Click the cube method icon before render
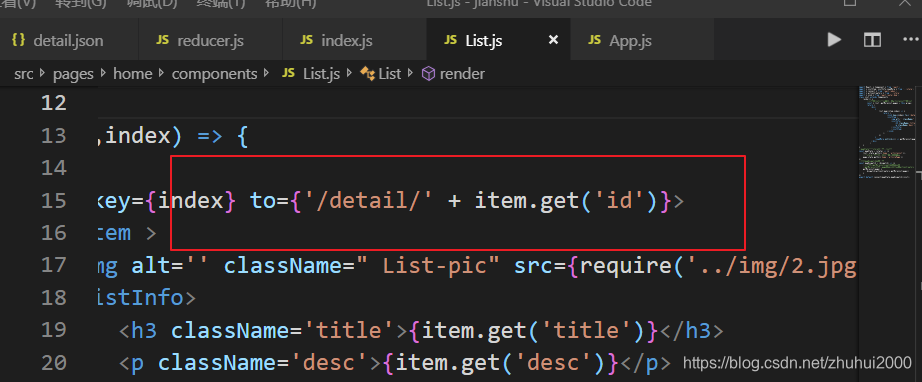Screen dimensions: 922x382 (x=429, y=73)
